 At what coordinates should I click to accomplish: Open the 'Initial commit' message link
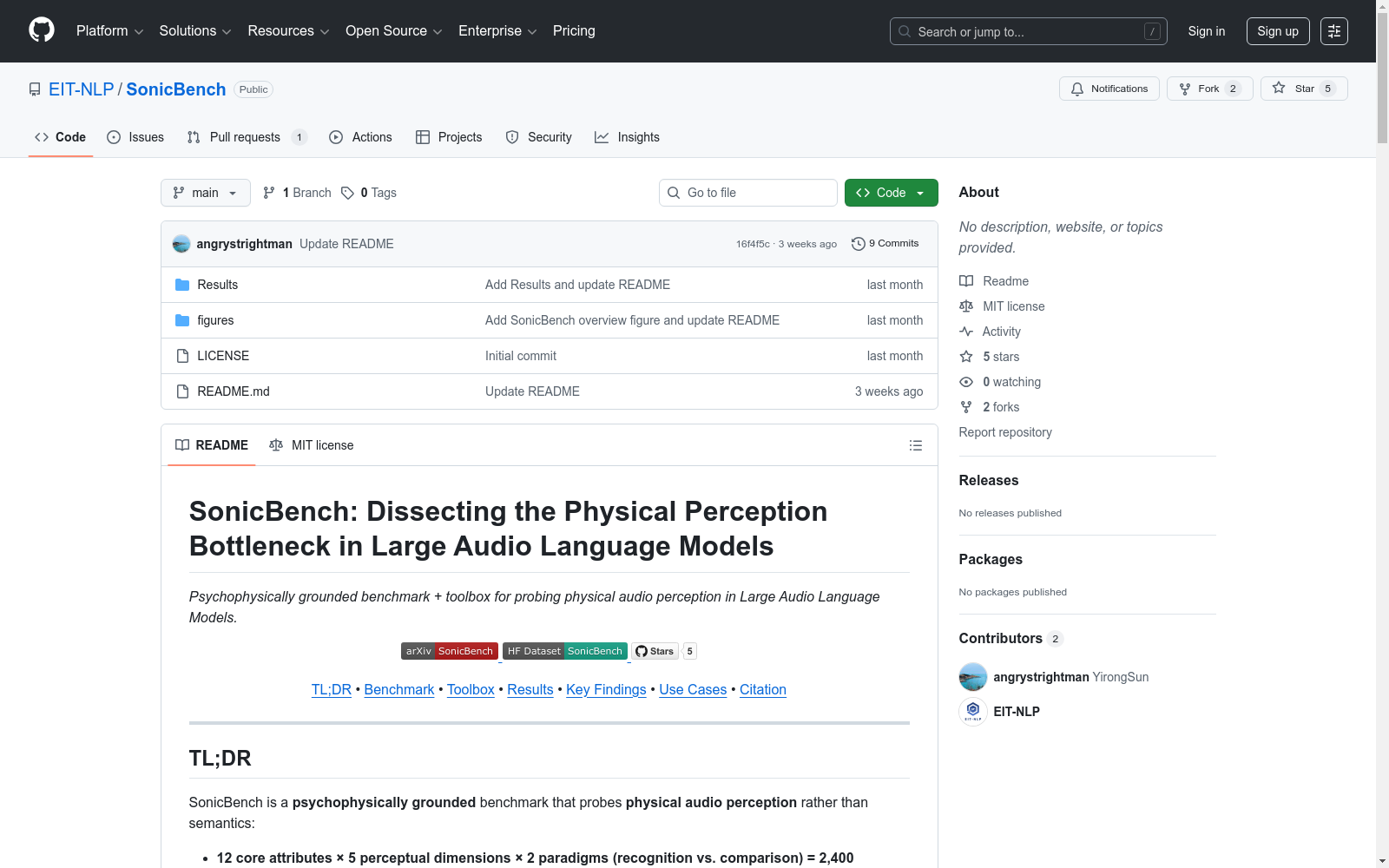[x=521, y=356]
